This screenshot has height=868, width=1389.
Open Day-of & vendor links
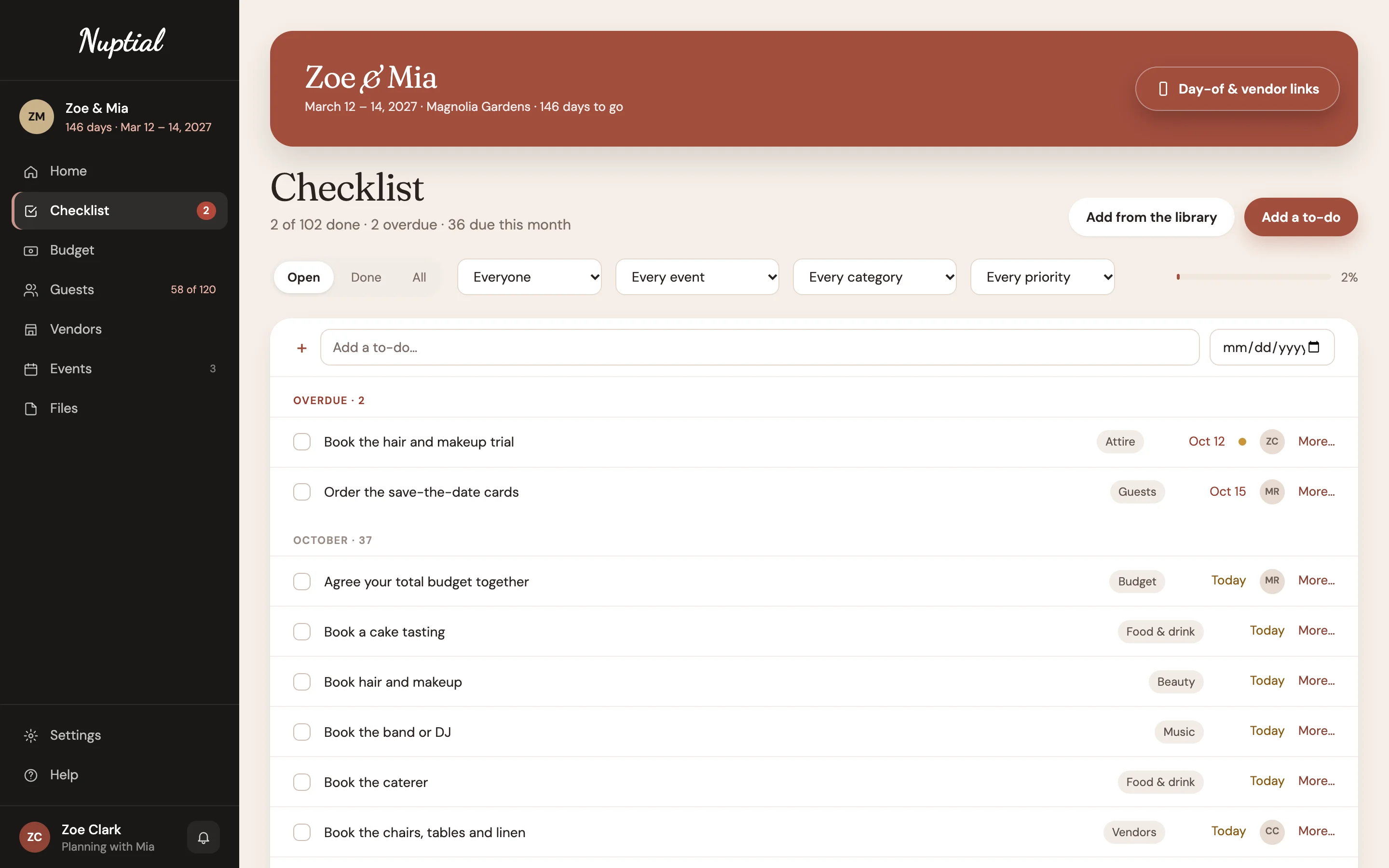click(x=1237, y=89)
